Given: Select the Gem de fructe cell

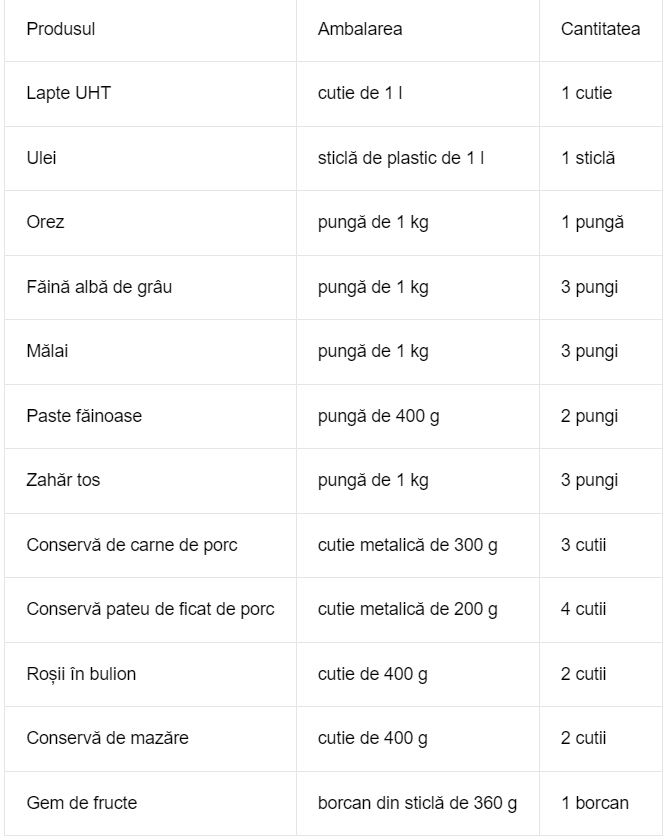Looking at the screenshot, I should (151, 804).
